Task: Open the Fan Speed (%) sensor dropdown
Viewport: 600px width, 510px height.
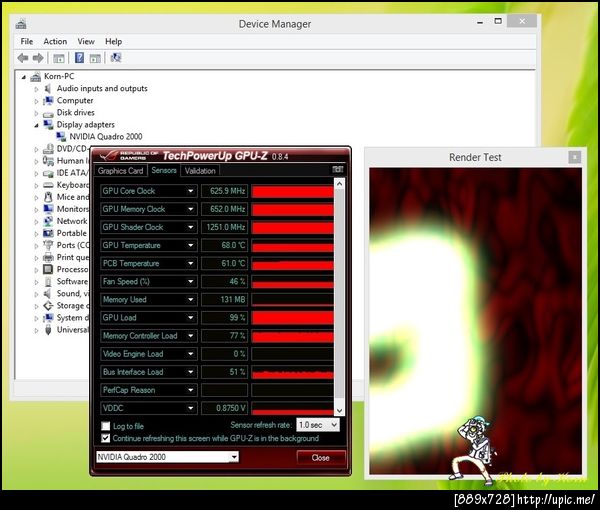Action: click(x=191, y=282)
